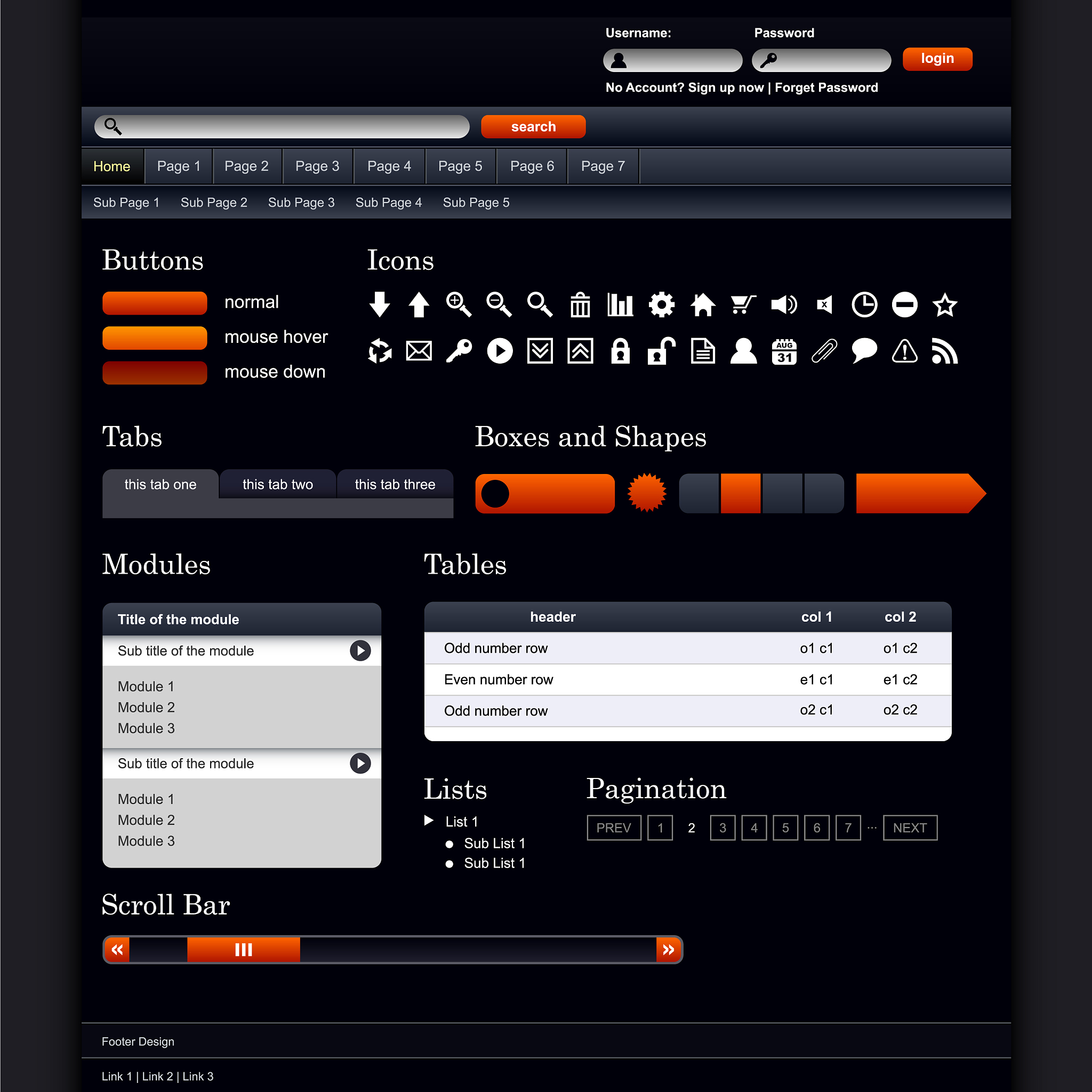Image resolution: width=1092 pixels, height=1092 pixels.
Task: Click the black circle toggle on orange box
Action: [495, 493]
